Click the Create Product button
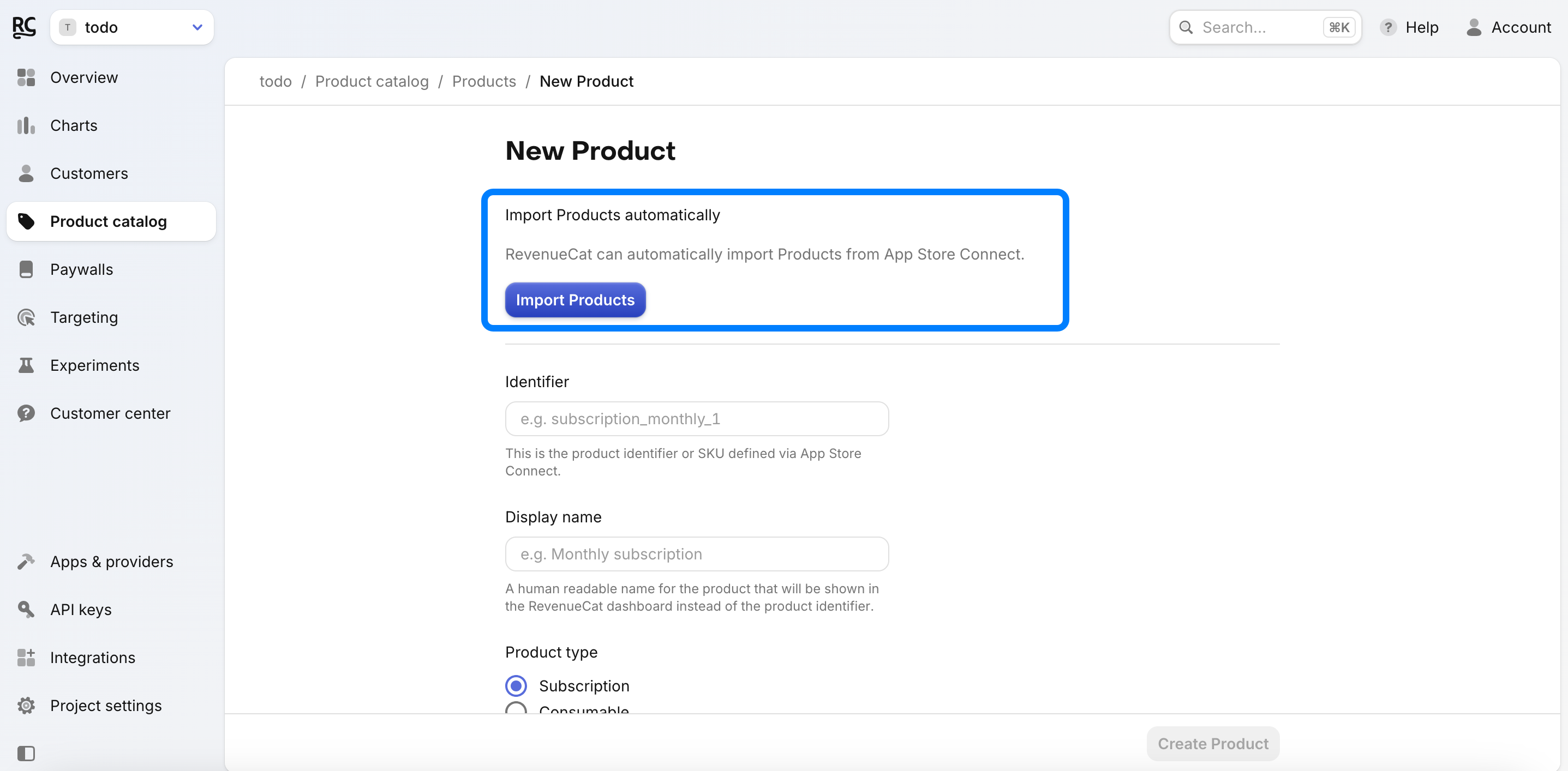This screenshot has height=771, width=1568. 1212,743
